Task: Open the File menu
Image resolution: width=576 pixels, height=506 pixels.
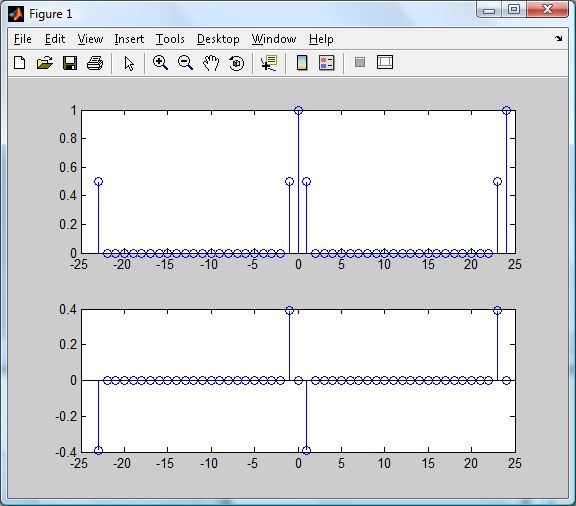Action: 23,39
